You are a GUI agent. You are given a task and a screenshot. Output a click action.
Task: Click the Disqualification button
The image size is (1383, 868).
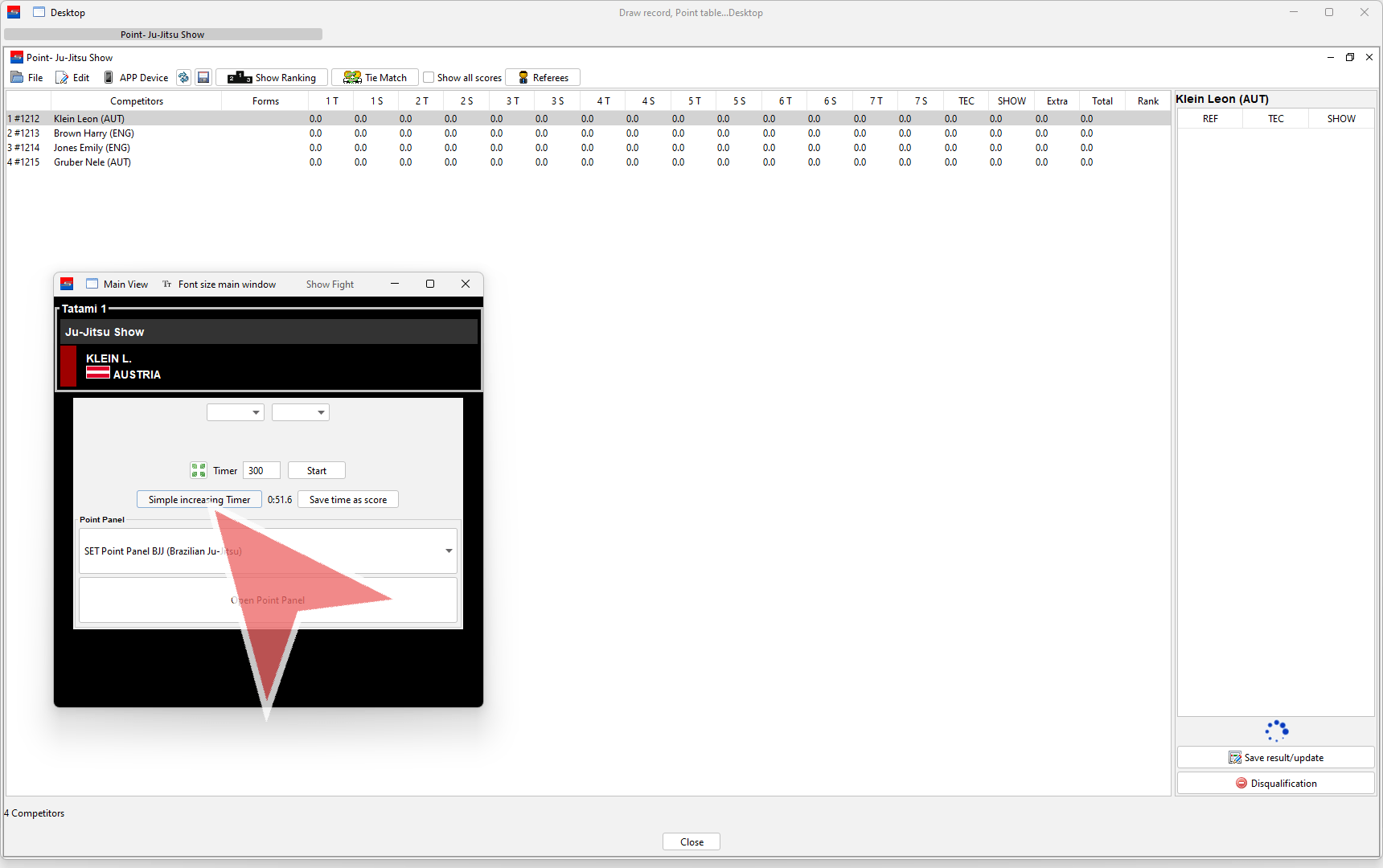click(x=1275, y=784)
